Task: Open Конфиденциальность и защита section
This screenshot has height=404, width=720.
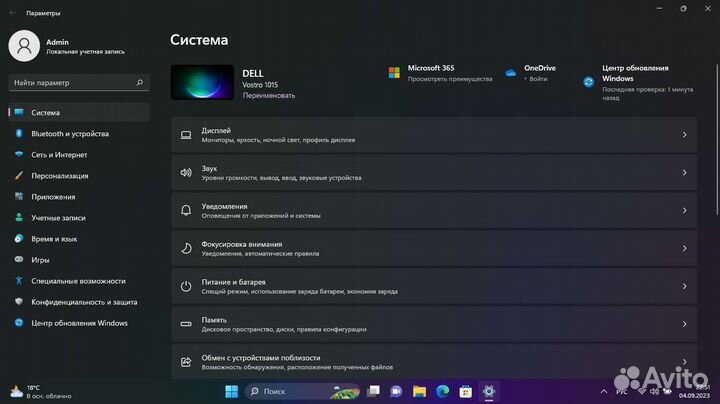Action: click(79, 302)
